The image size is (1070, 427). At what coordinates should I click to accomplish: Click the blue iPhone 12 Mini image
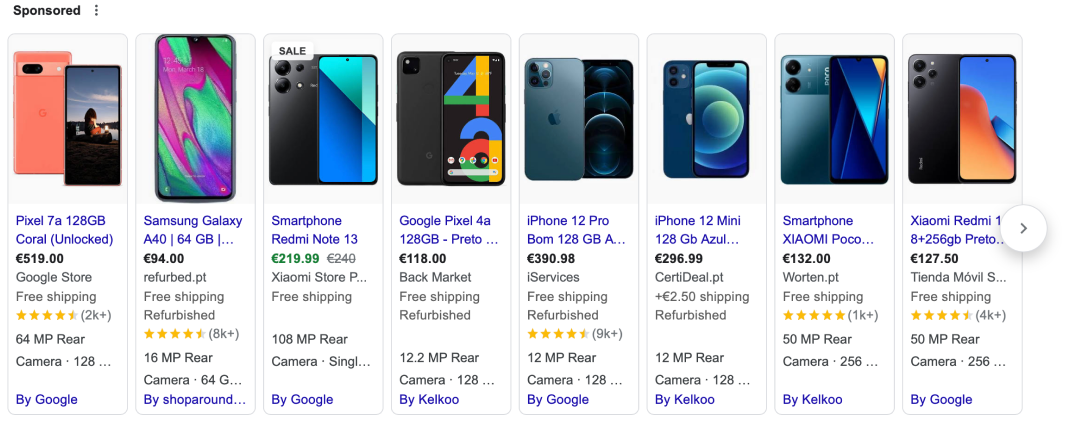[707, 119]
